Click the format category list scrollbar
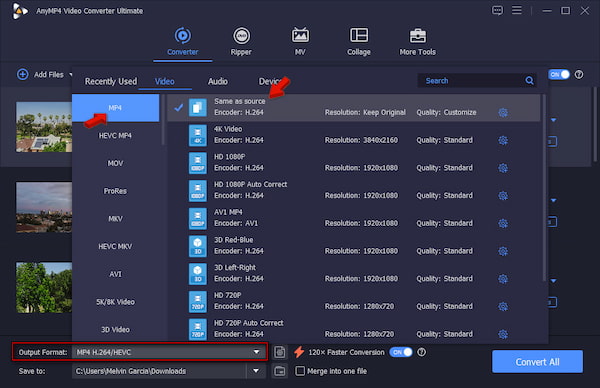The height and width of the screenshot is (388, 600). [163, 119]
